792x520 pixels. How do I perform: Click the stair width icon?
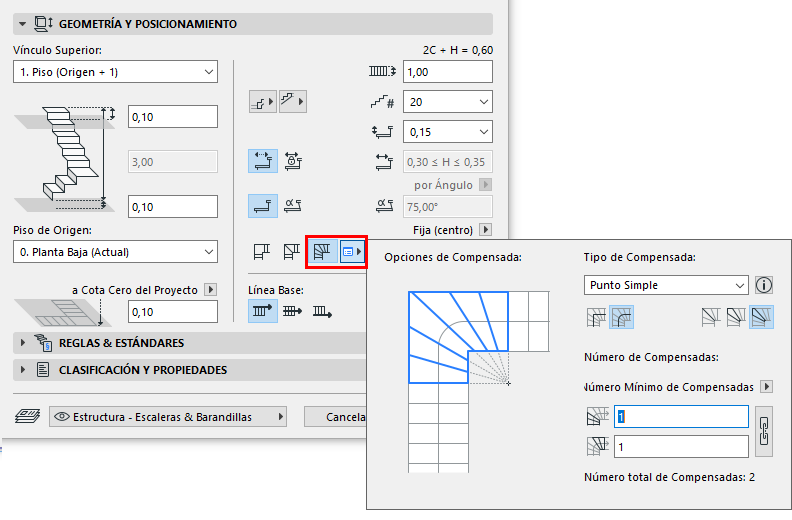coord(382,72)
